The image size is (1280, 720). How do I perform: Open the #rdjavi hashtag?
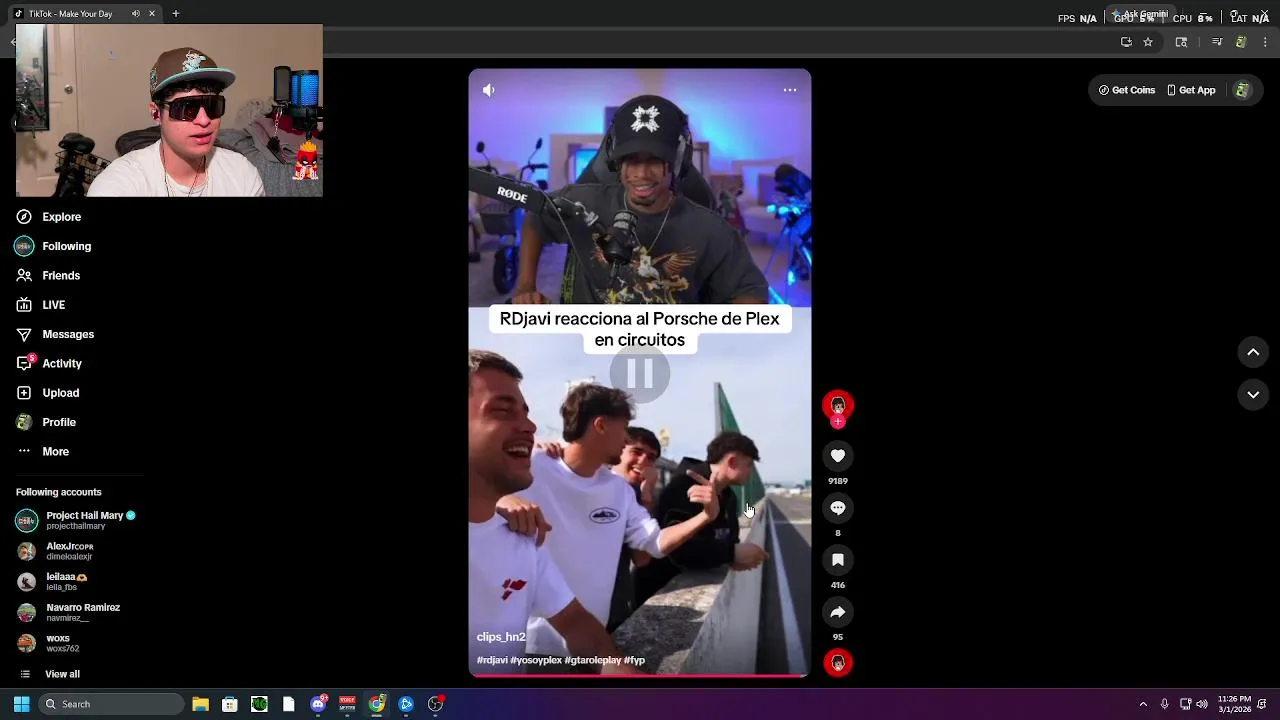tap(492, 660)
